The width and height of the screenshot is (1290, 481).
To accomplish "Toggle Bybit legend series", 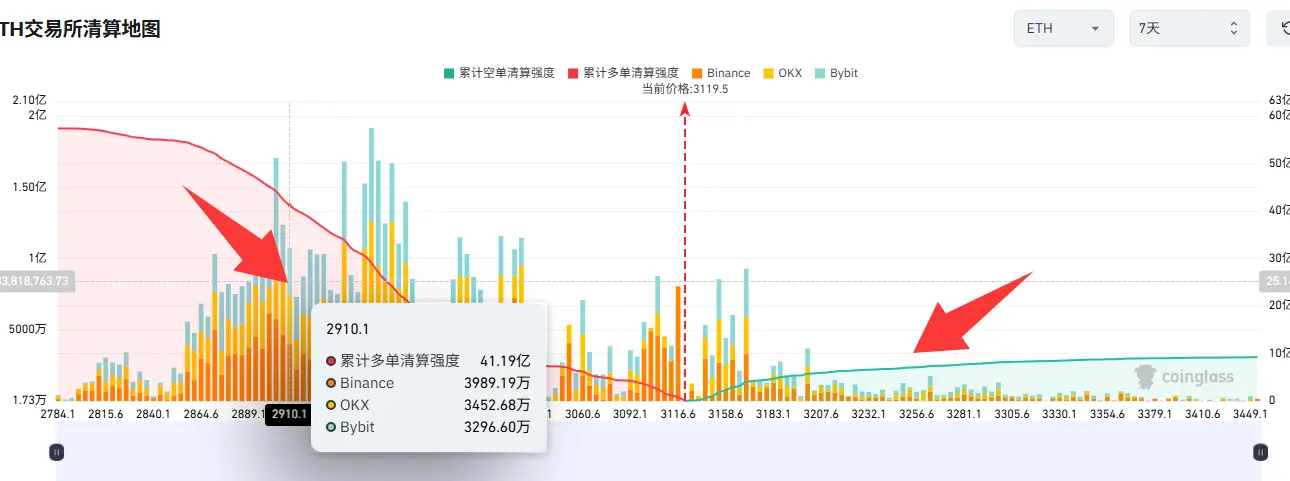I will pos(836,73).
